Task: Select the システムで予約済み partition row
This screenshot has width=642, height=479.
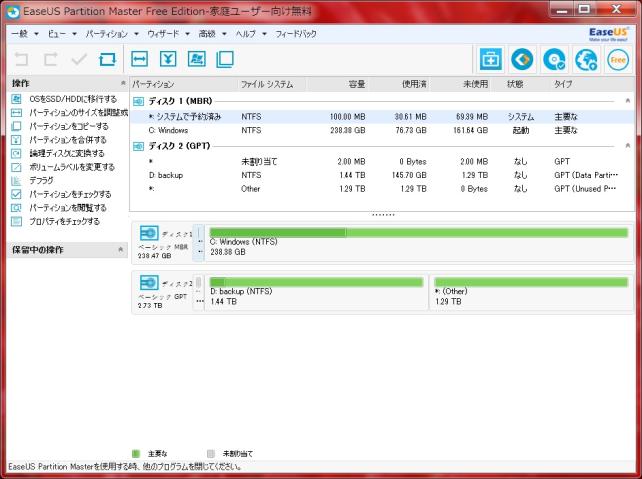Action: click(x=382, y=117)
